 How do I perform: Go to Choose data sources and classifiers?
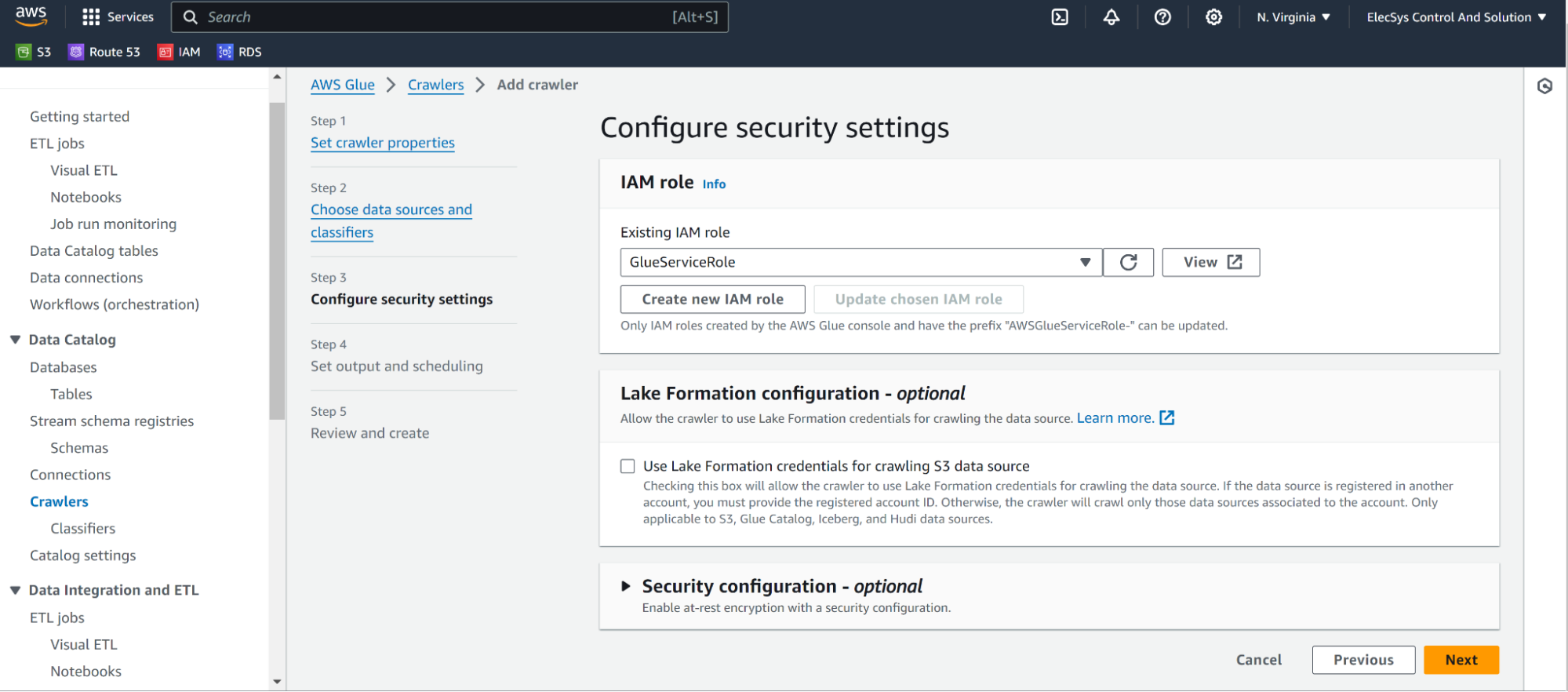tap(391, 220)
